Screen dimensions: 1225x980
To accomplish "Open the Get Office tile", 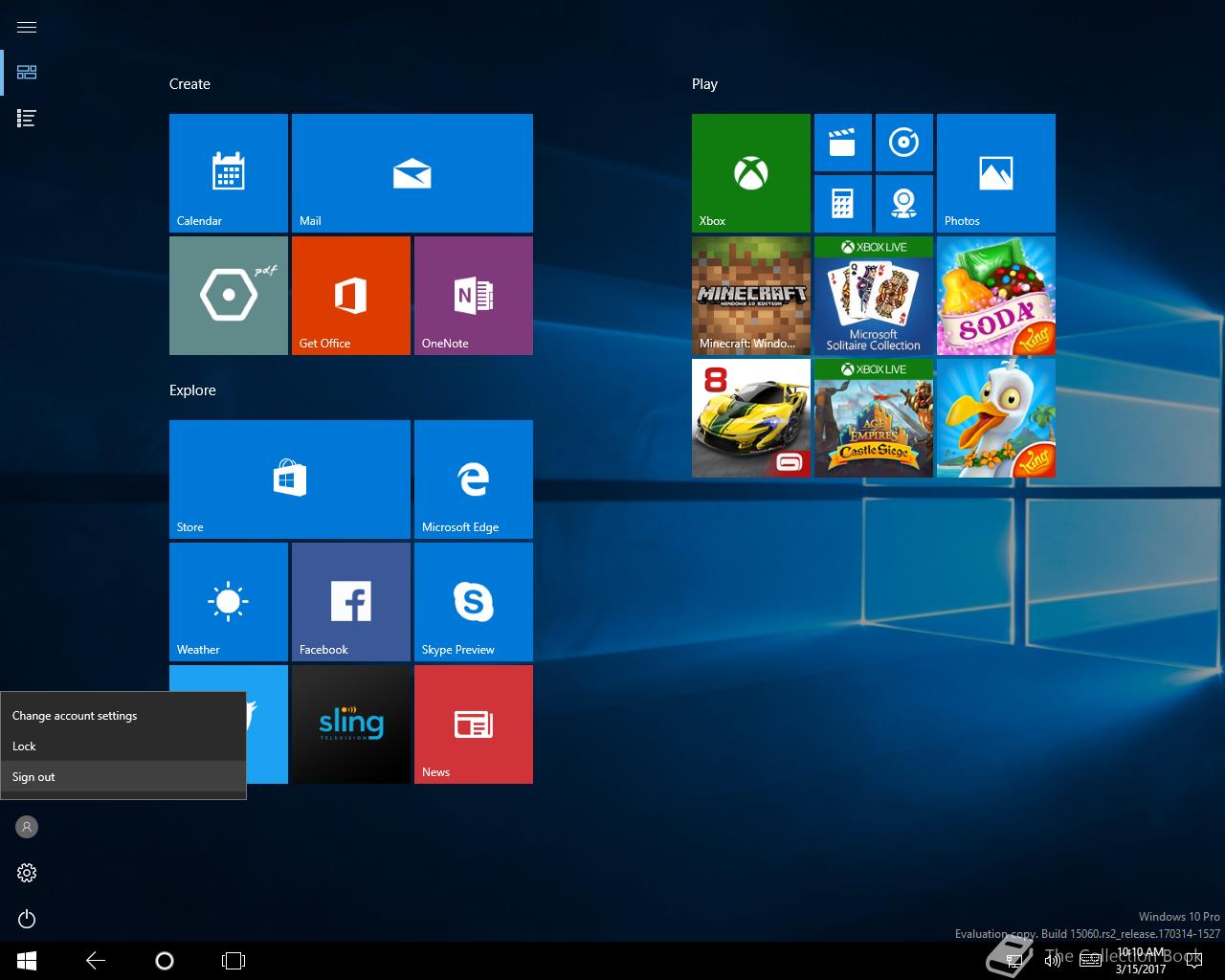I will 351,296.
